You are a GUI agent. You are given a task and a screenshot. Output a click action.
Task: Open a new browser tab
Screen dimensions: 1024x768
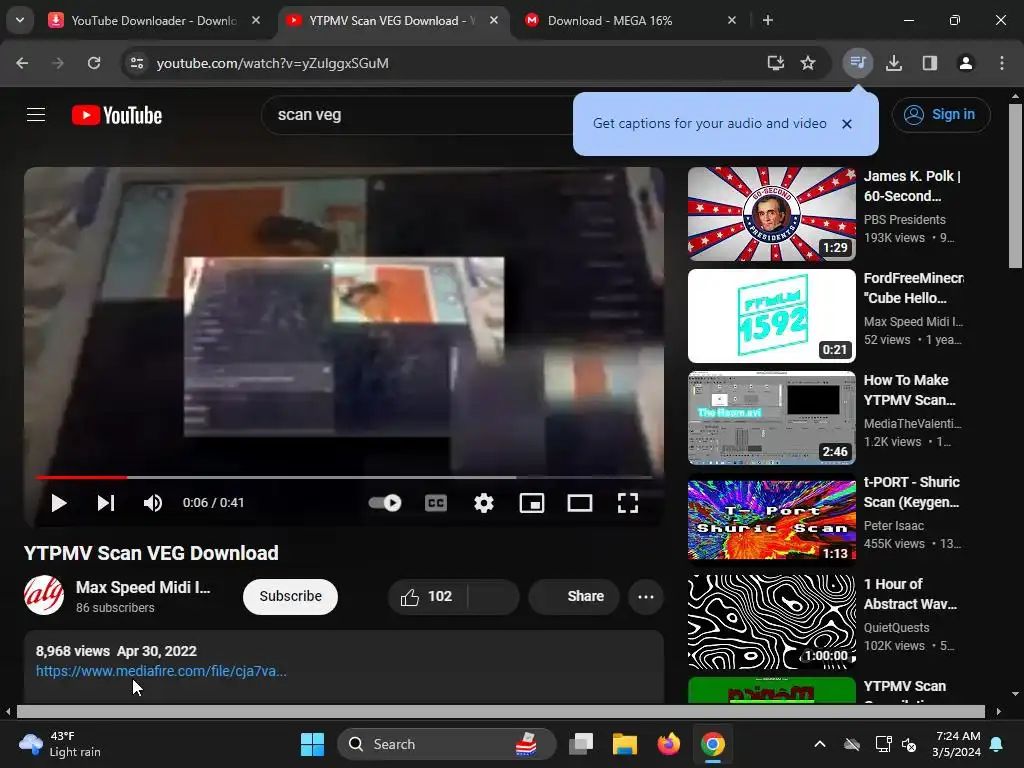pyautogui.click(x=768, y=20)
